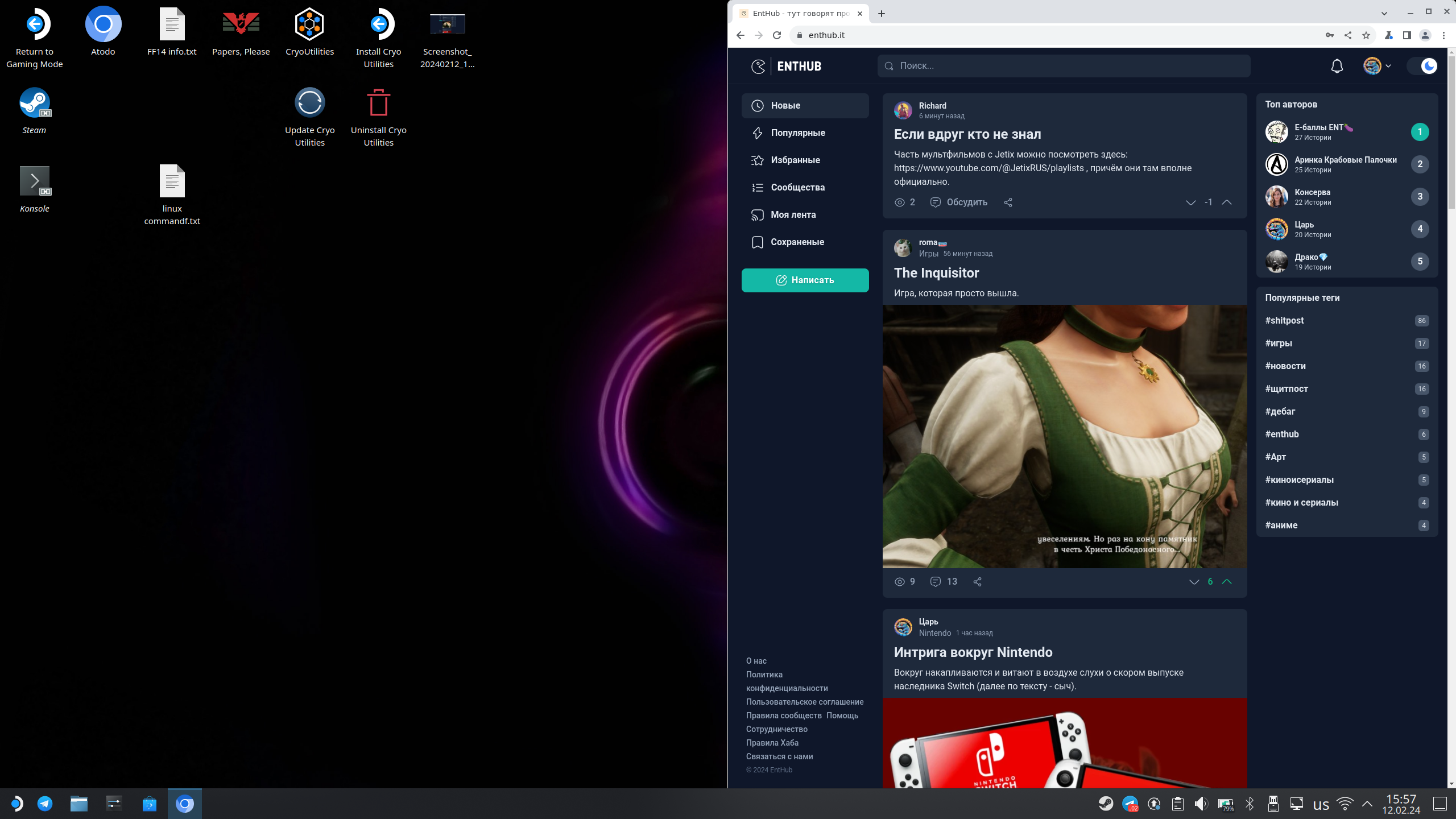Click Обсудить on Richard's post
The height and width of the screenshot is (819, 1456).
tap(959, 202)
